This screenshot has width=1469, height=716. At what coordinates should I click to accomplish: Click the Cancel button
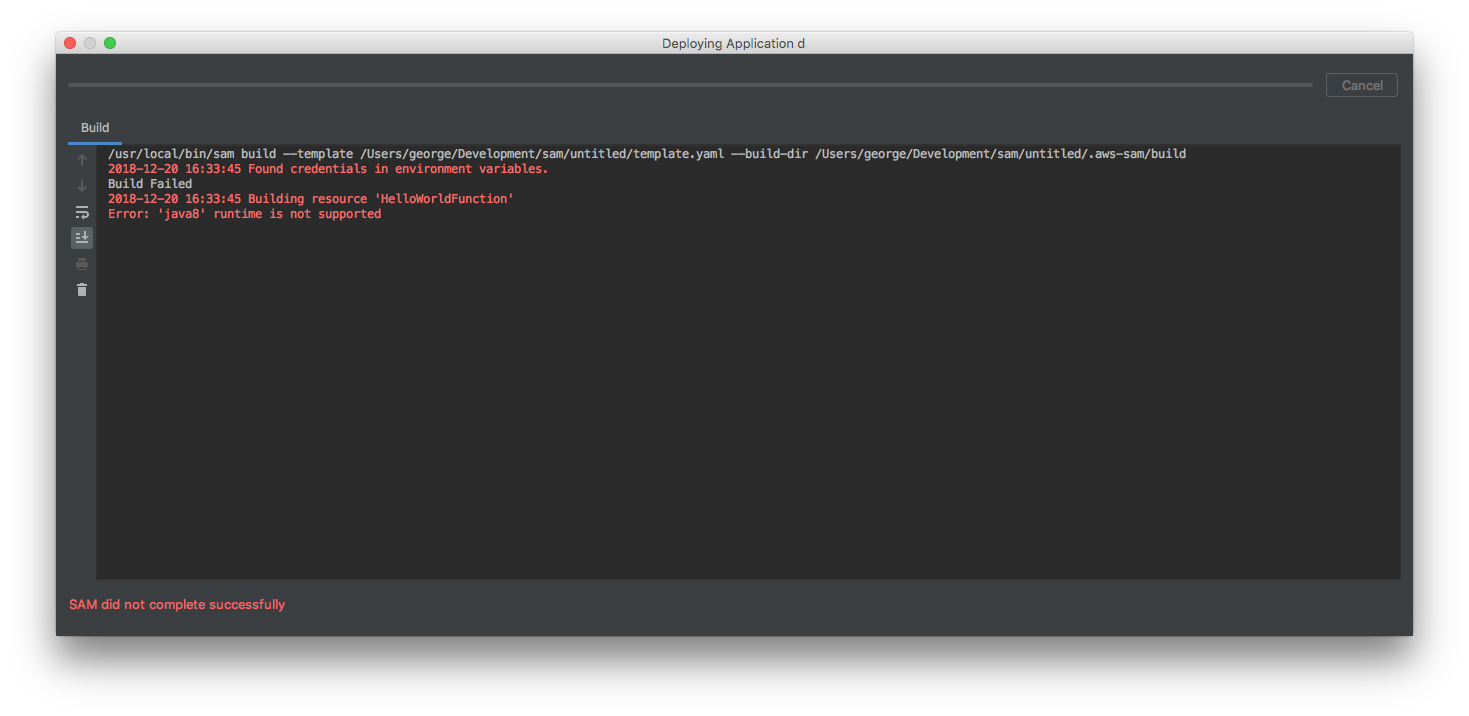(x=1362, y=85)
